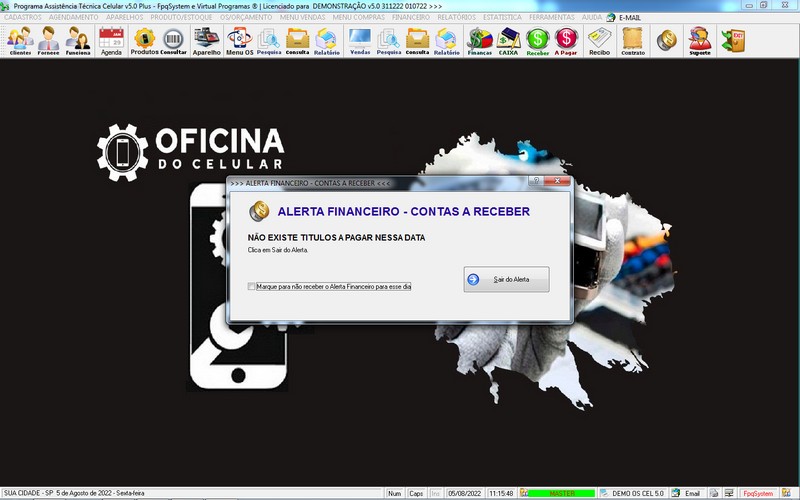The image size is (800, 500).
Task: Click the printer icon in status bar
Action: click(714, 493)
